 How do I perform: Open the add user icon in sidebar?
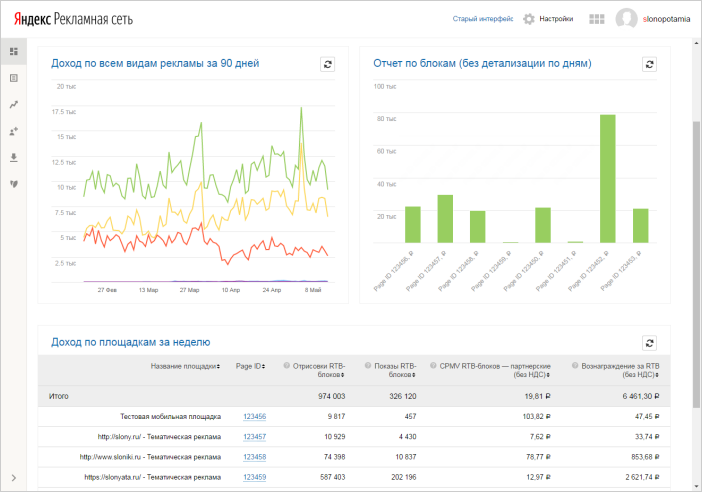(x=14, y=131)
